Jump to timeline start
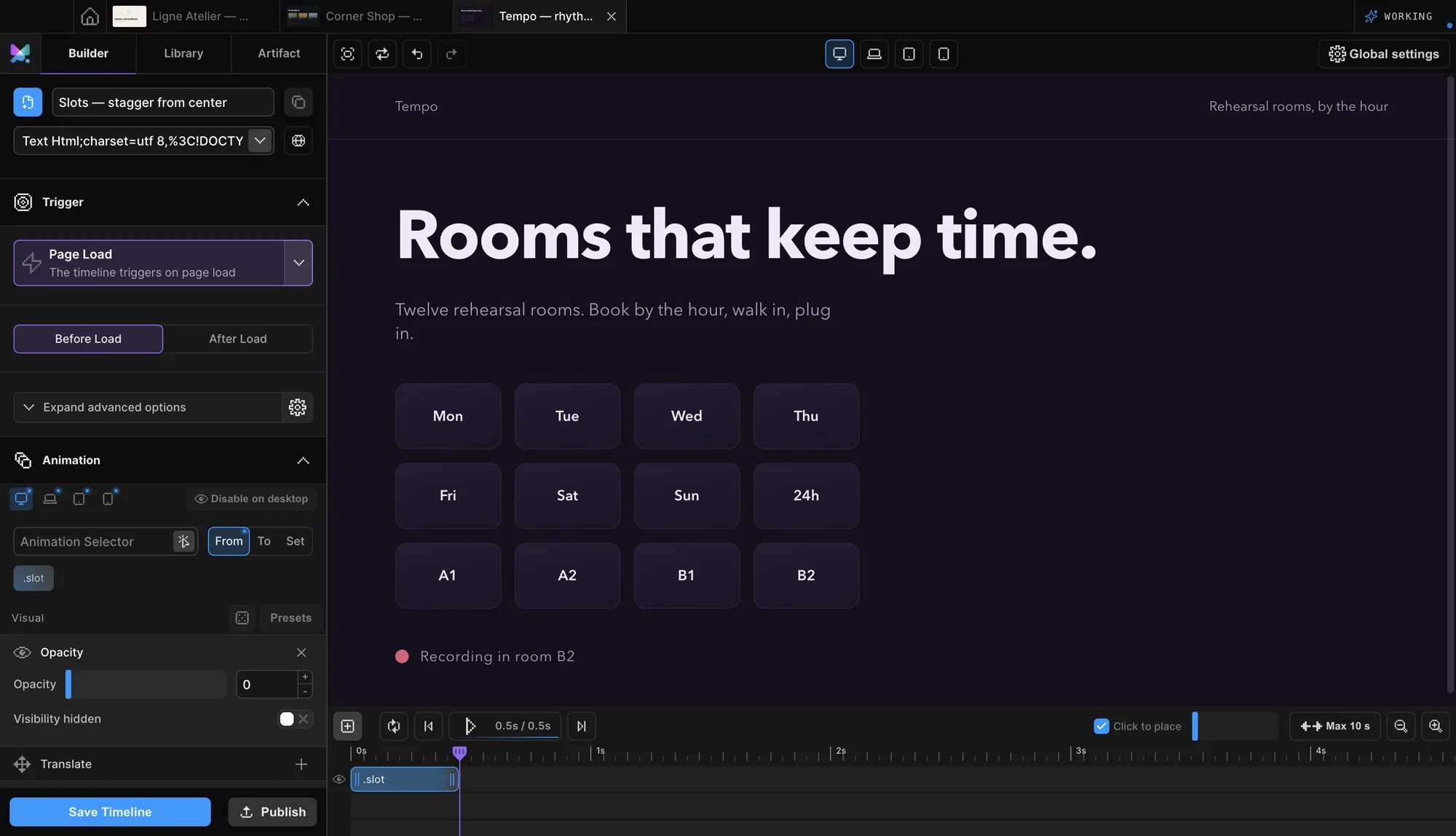The image size is (1456, 836). (x=428, y=726)
